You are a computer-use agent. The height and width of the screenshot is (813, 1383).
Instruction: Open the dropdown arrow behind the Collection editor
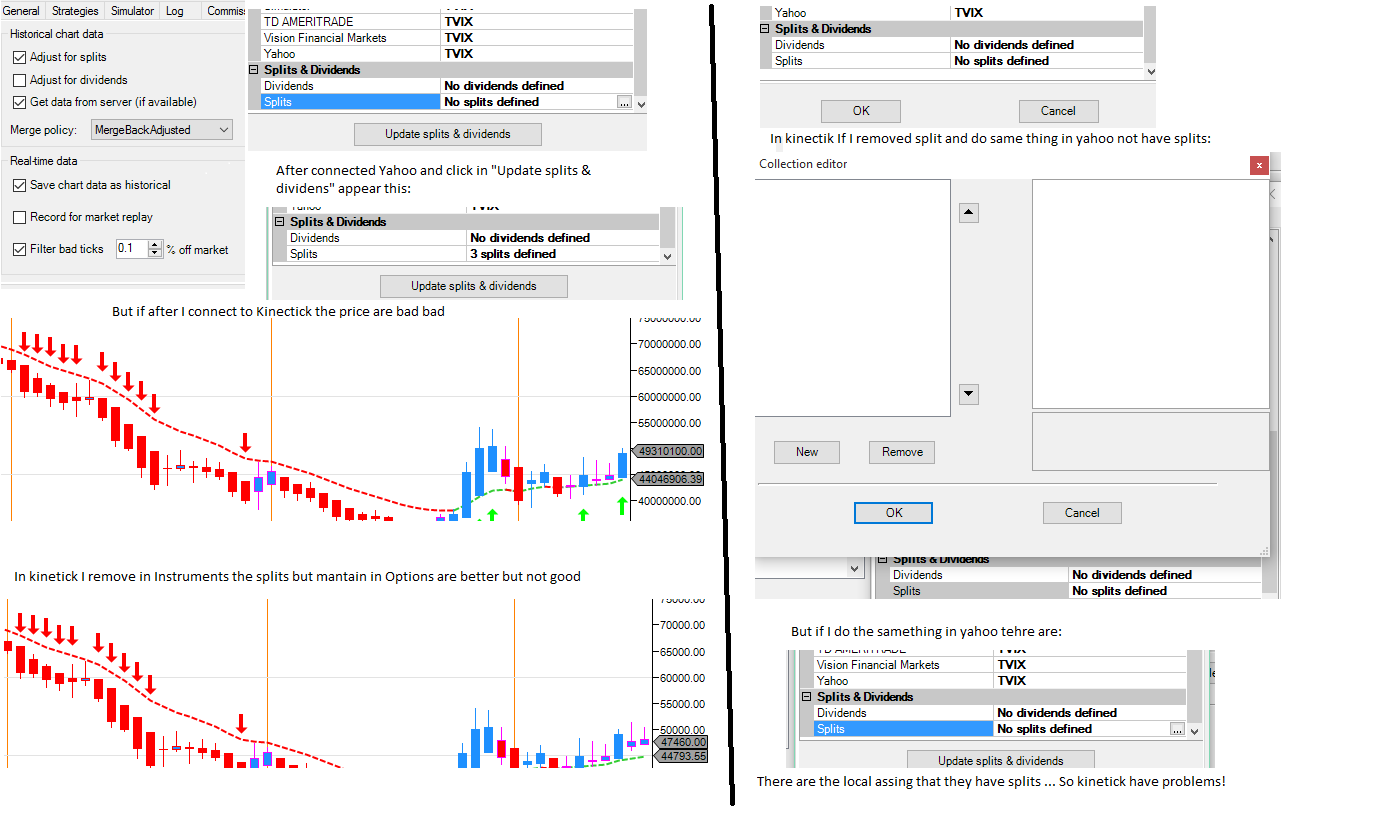tap(855, 568)
